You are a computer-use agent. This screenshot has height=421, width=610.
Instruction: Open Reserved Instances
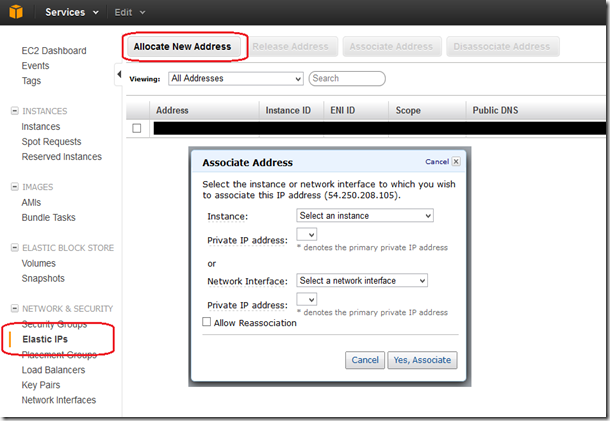click(61, 157)
